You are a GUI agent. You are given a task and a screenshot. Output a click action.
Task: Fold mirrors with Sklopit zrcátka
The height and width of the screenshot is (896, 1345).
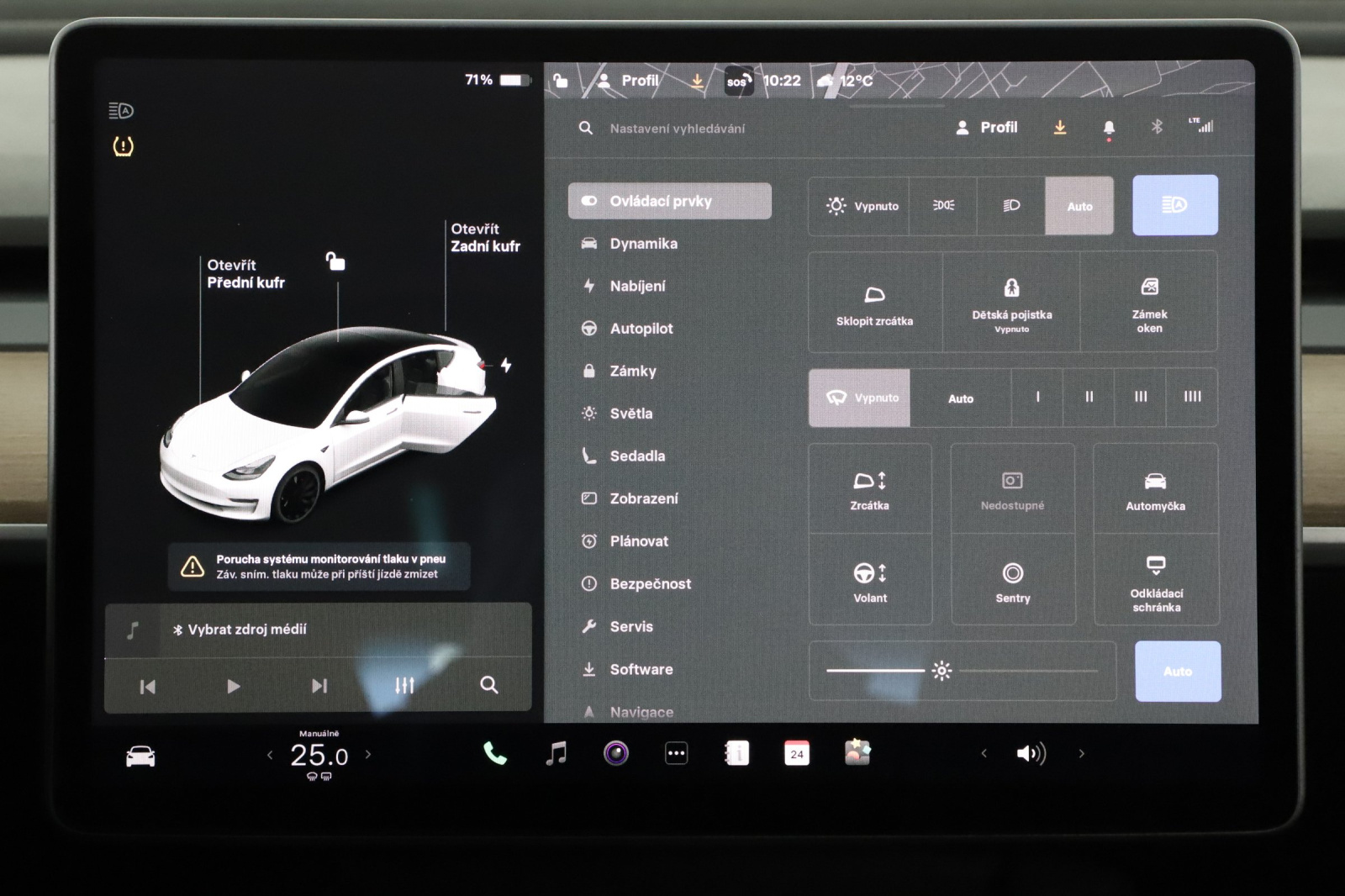point(874,303)
